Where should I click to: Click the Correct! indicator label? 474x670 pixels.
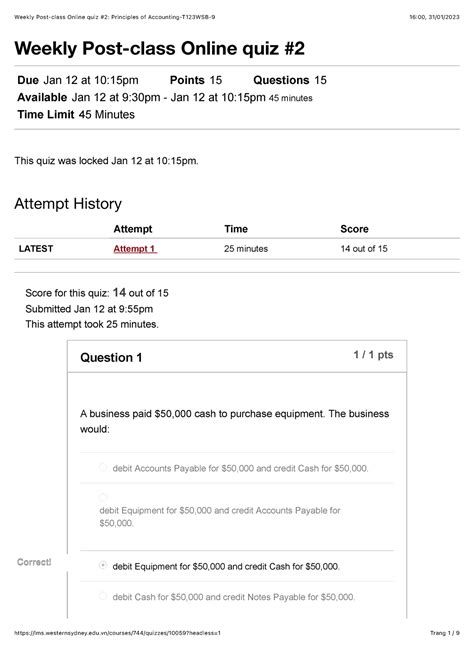(34, 562)
